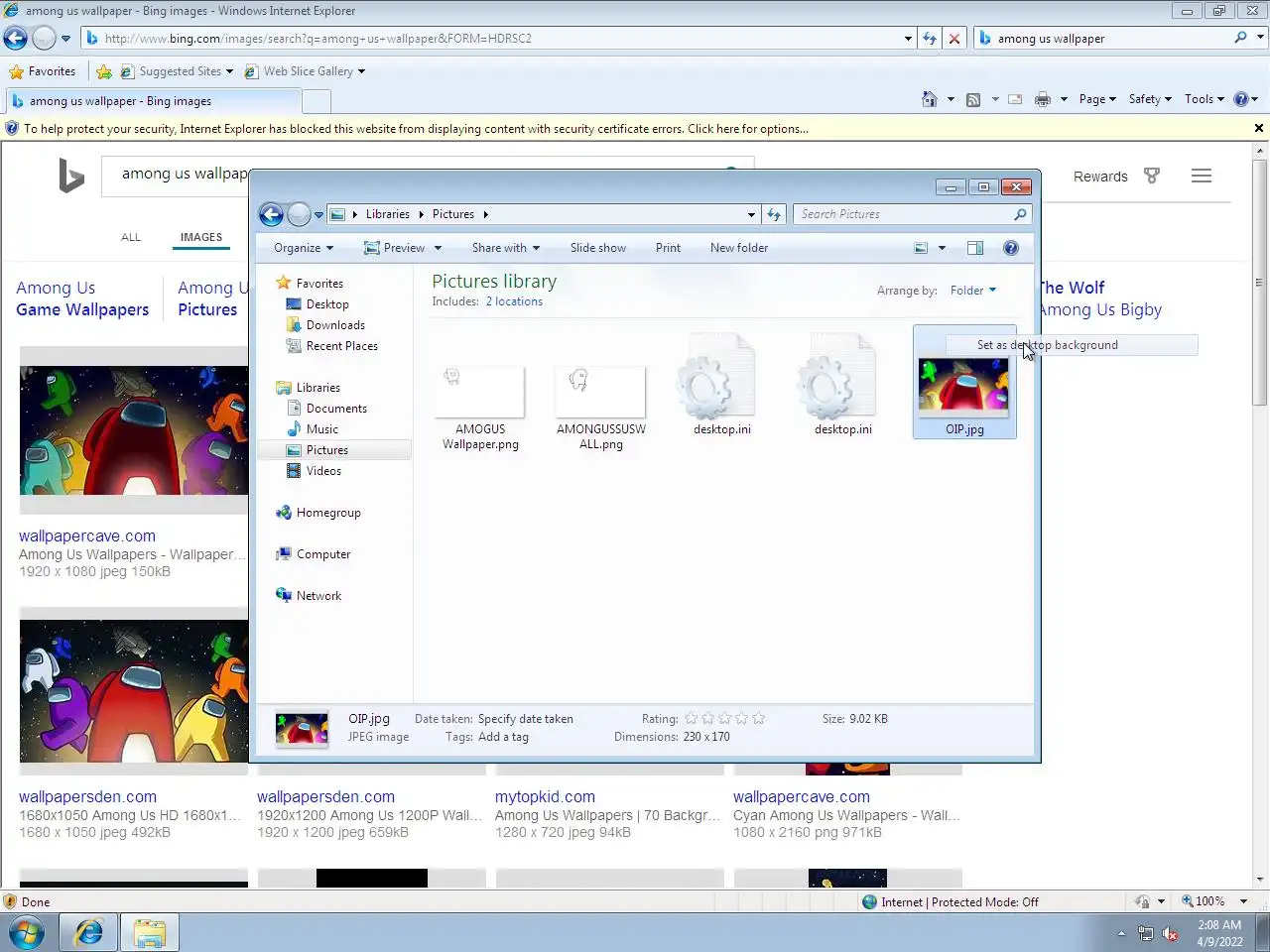The height and width of the screenshot is (952, 1270).
Task: Open the IE Page menu
Action: click(1097, 99)
